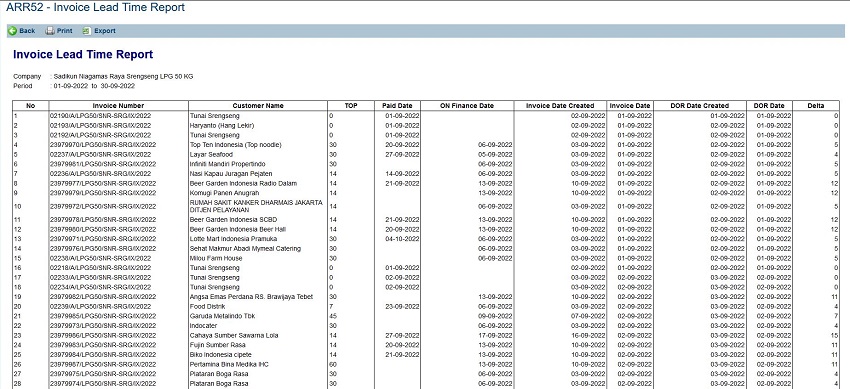Print the report via Print label
This screenshot has height=389, width=850.
point(65,31)
